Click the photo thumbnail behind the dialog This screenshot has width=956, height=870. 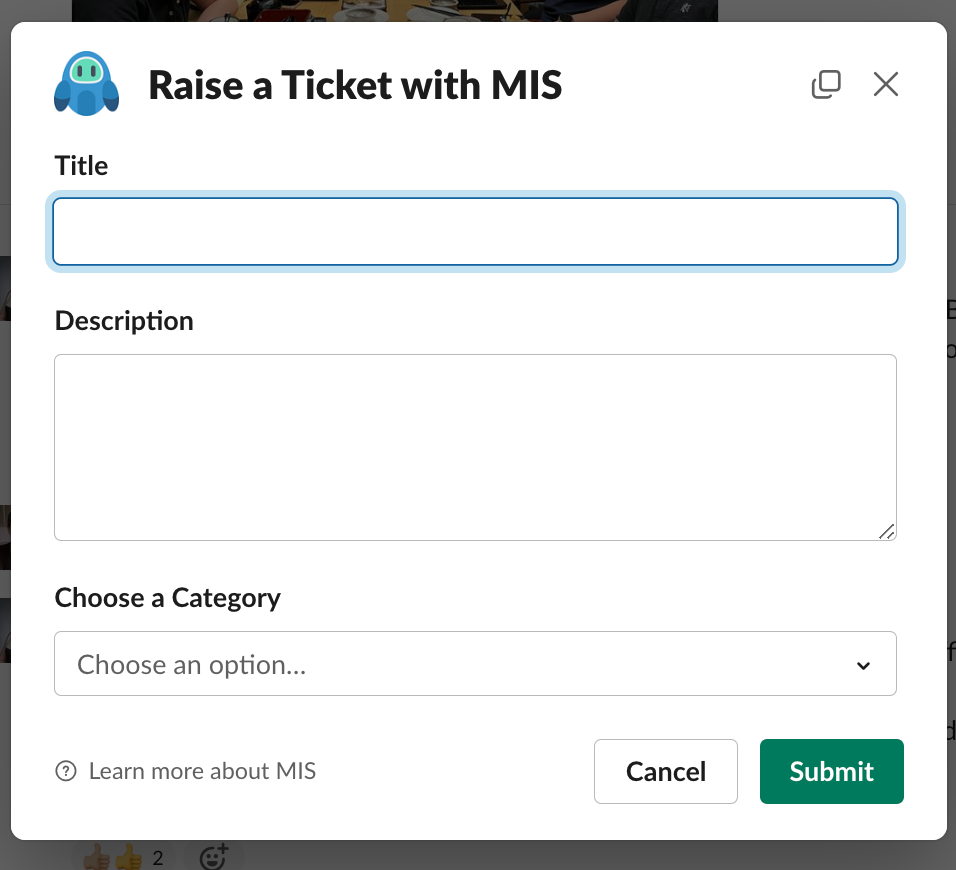coord(394,10)
